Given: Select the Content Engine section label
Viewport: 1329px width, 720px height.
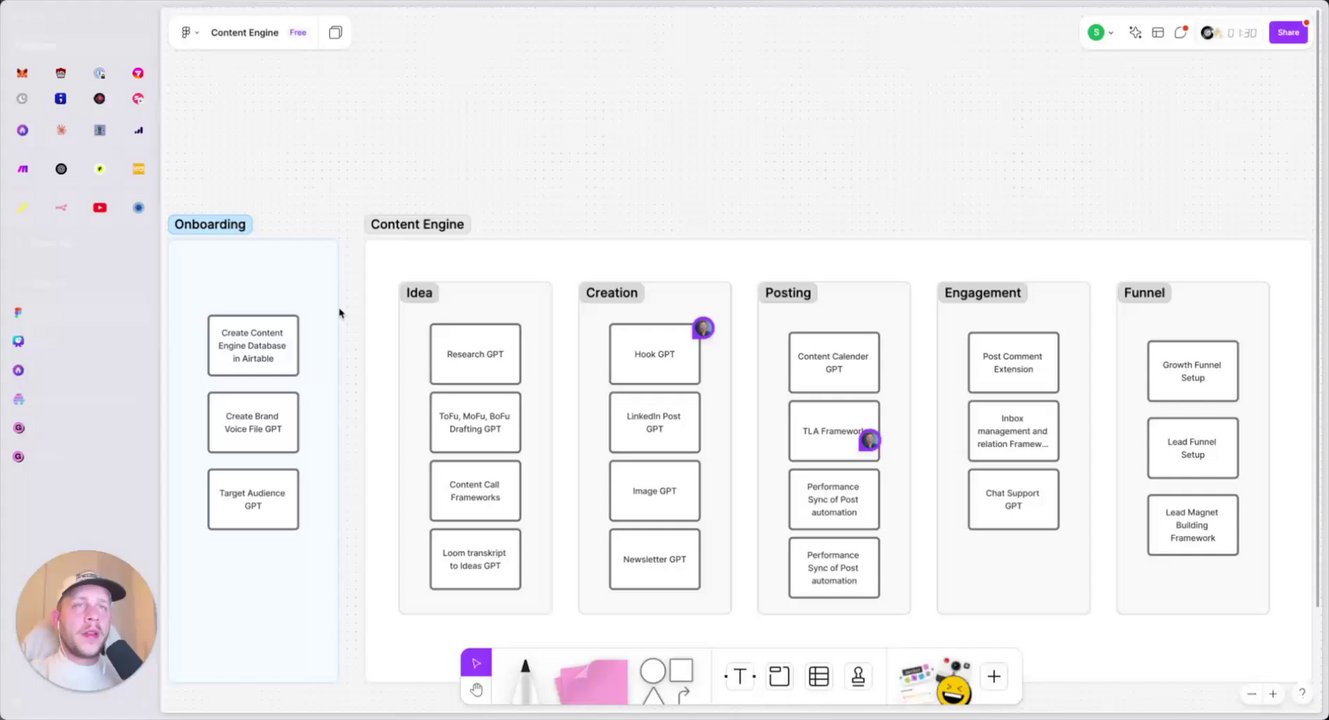Looking at the screenshot, I should 417,224.
